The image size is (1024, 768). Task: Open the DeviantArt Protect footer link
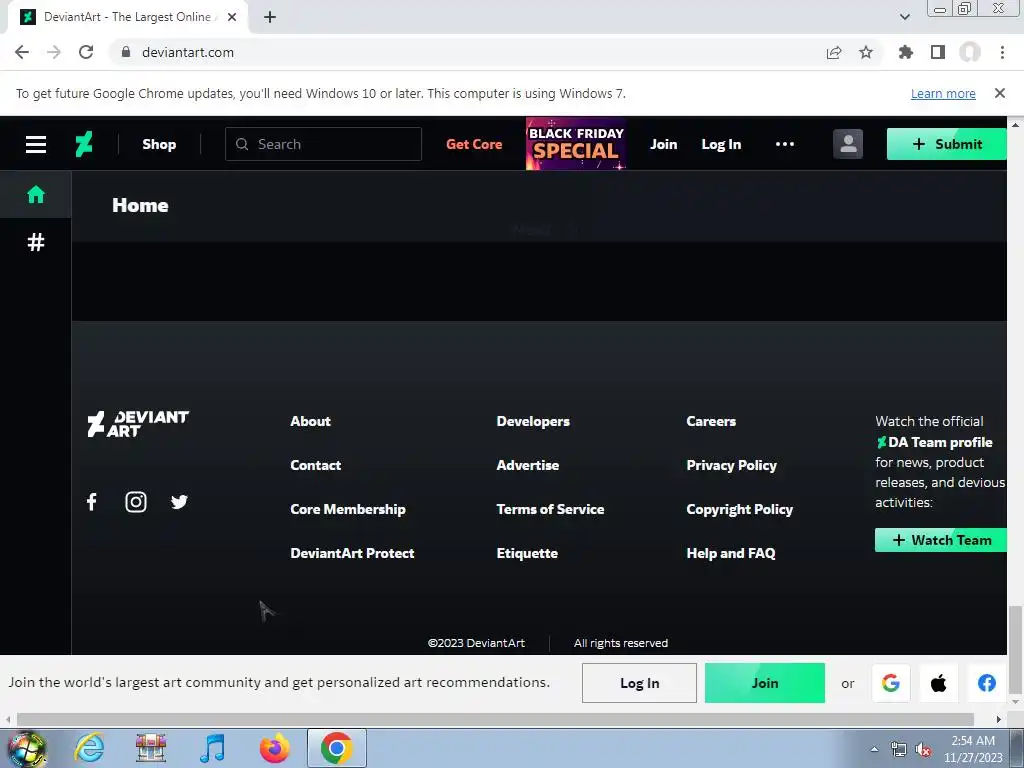[x=352, y=553]
